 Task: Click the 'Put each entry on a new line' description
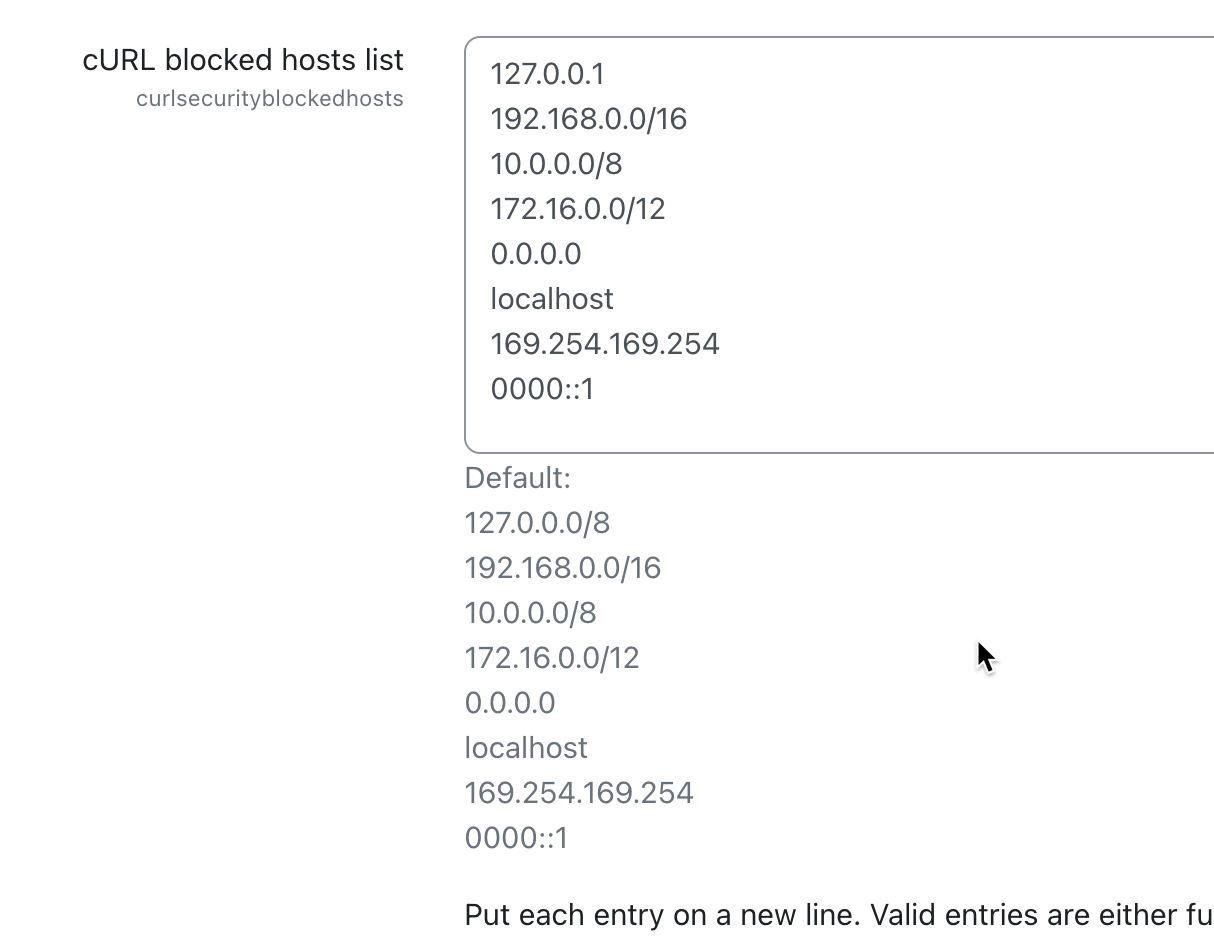pyautogui.click(x=839, y=915)
